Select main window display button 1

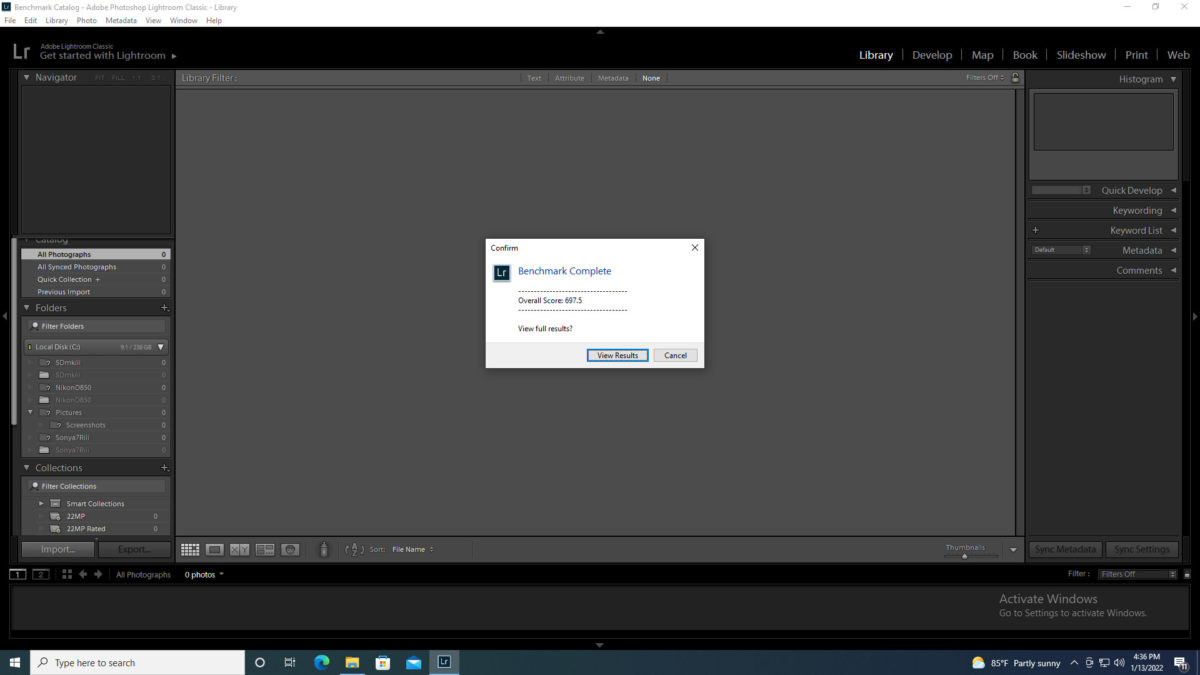tap(18, 574)
